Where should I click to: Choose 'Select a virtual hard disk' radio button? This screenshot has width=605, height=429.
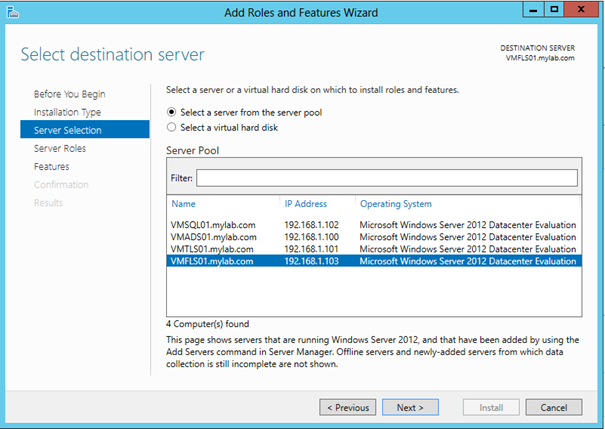[171, 127]
